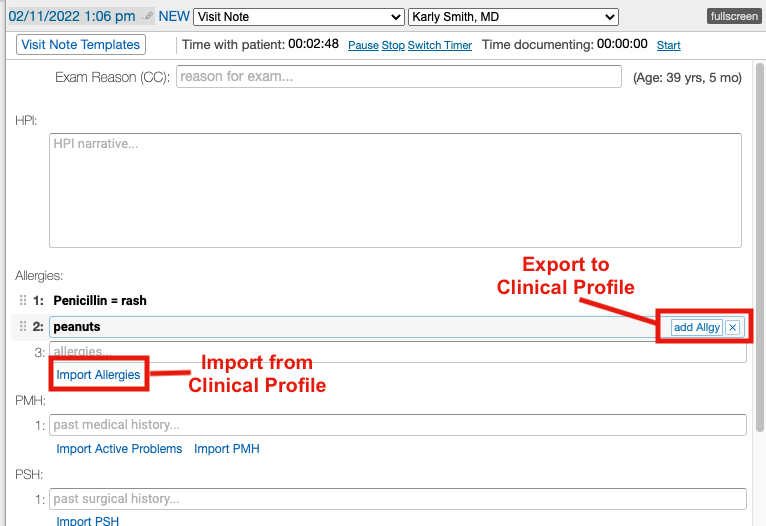
Task: Click the Exam Reason input field
Action: click(x=399, y=77)
